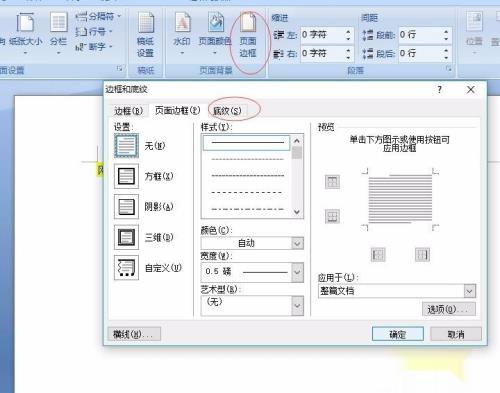This screenshot has width=500, height=393.
Task: Open the breaks (分隔符) dropdown
Action: point(98,16)
